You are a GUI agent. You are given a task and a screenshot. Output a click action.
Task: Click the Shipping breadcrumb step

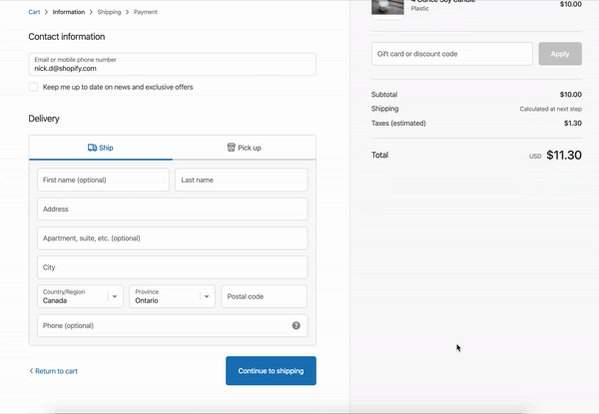pyautogui.click(x=109, y=12)
